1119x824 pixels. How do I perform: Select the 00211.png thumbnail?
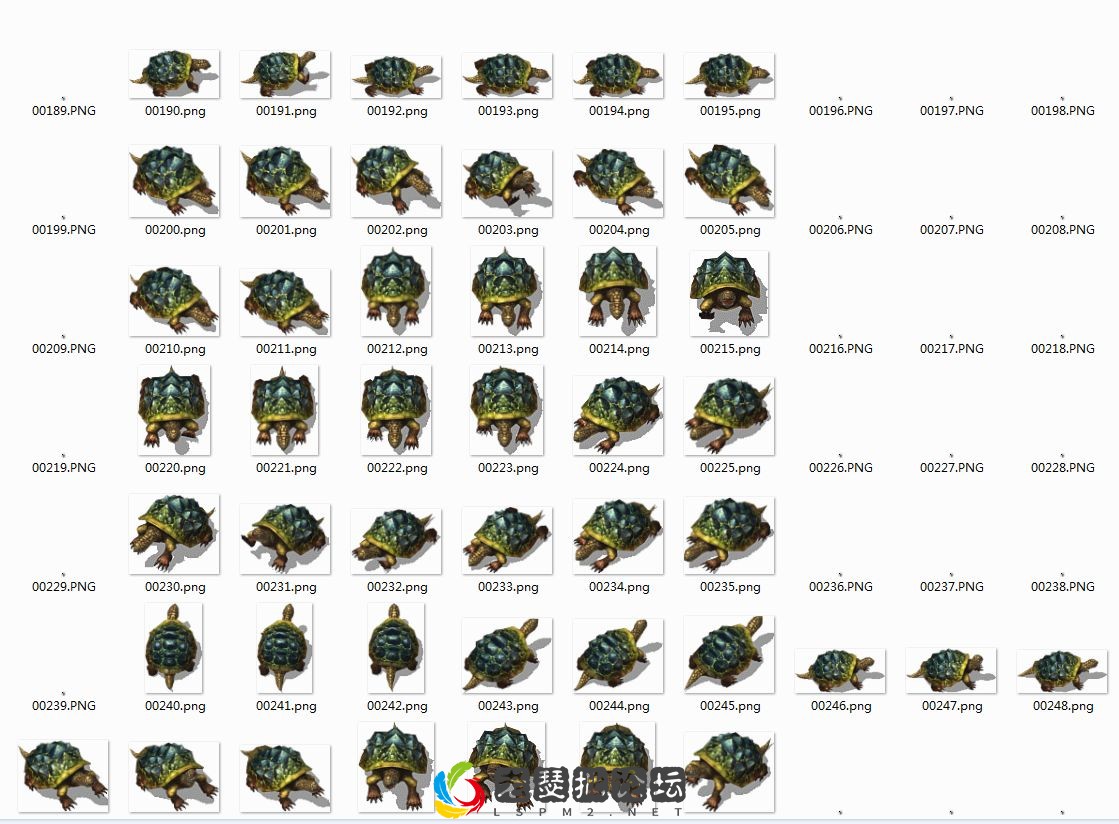point(285,302)
